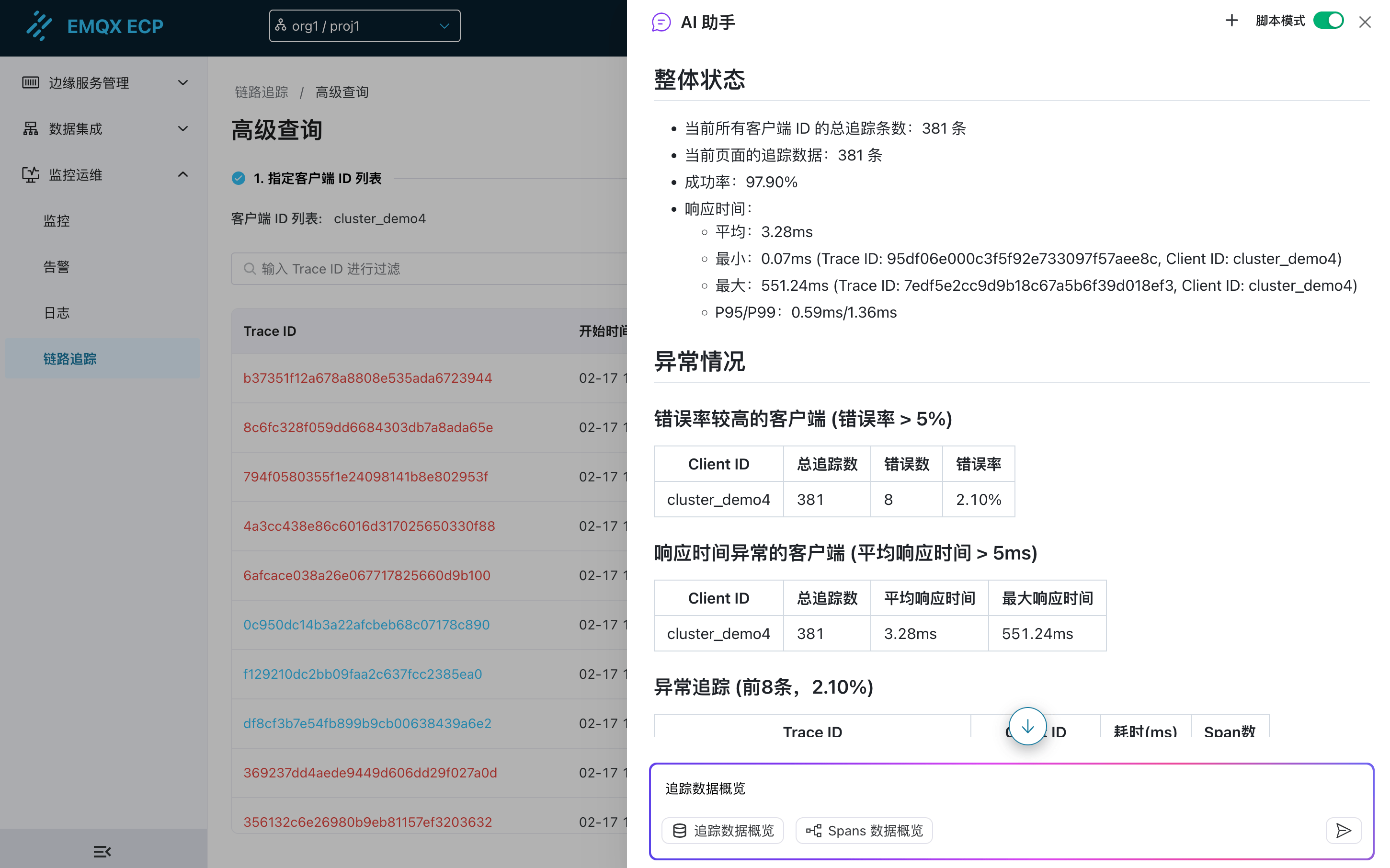
Task: Click the magnifier icon in the Trace ID filter
Action: pos(250,269)
